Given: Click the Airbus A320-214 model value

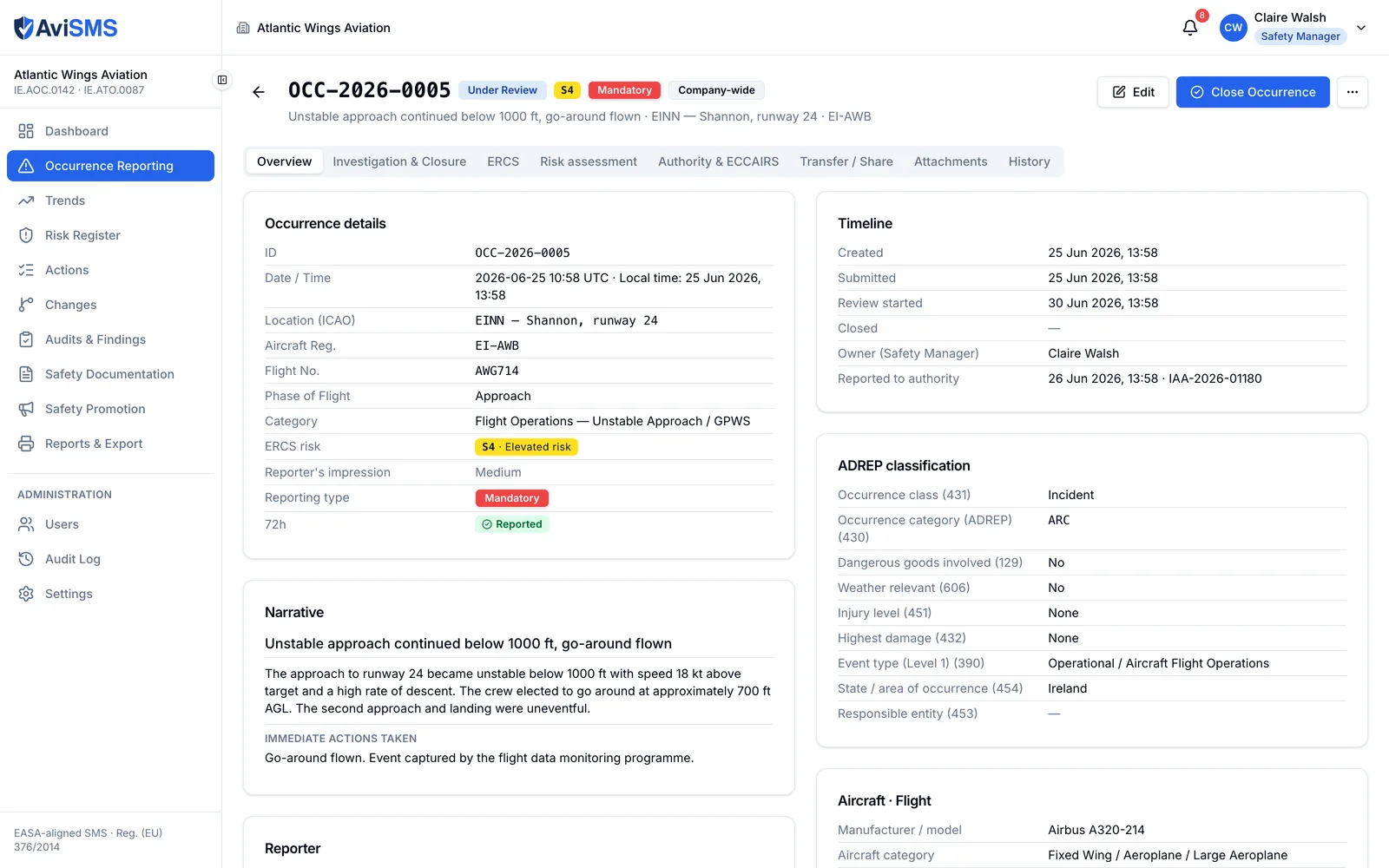Looking at the screenshot, I should tap(1096, 830).
